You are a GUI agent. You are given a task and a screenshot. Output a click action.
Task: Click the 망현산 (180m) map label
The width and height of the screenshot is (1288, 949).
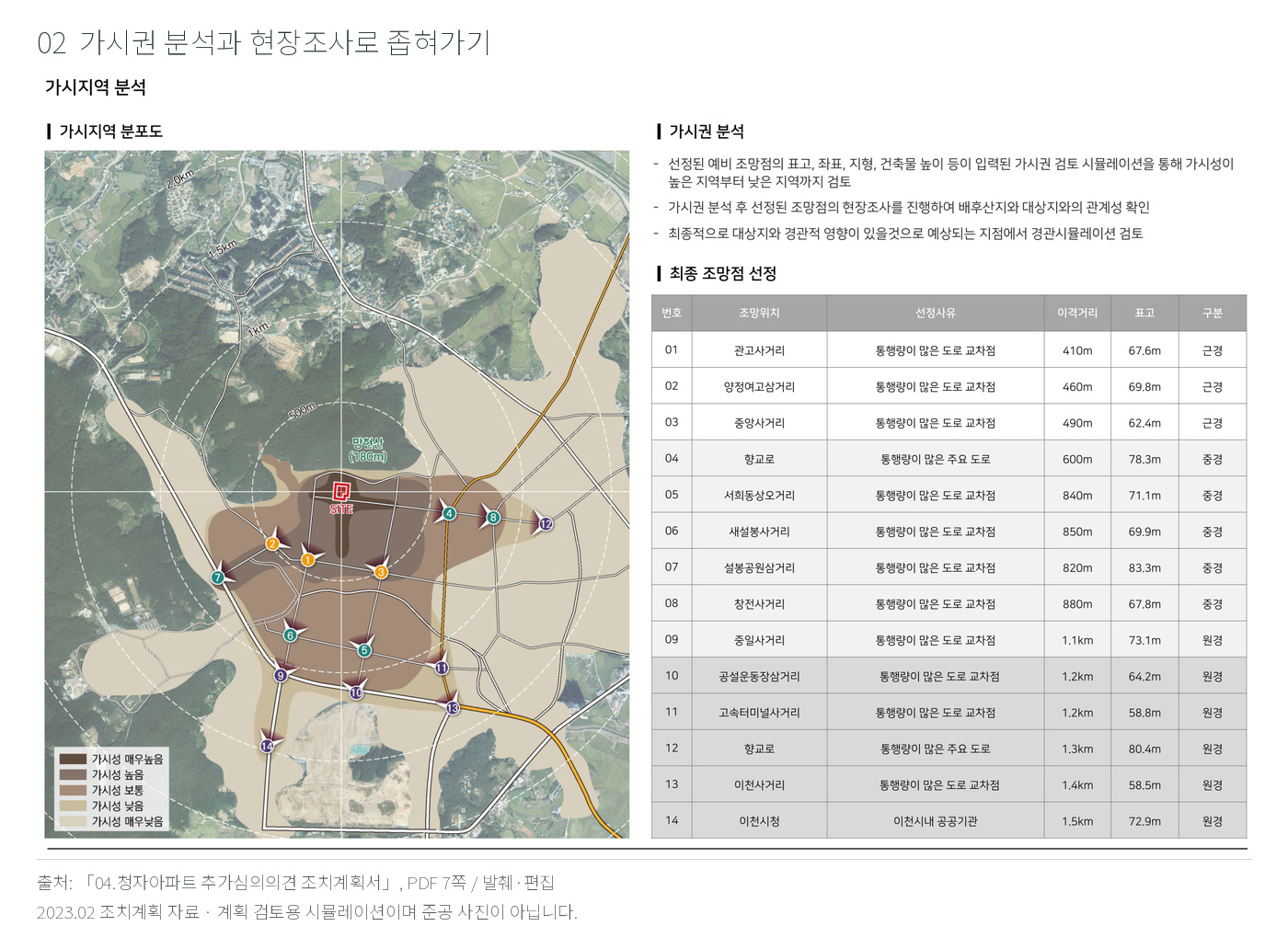tap(367, 450)
